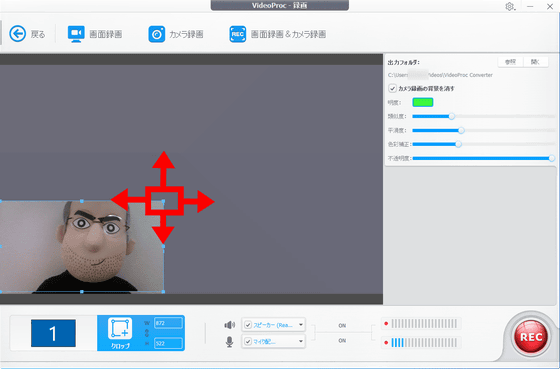Expand the スピーカー device dropdown
Viewport: 560px width, 369px height.
tap(301, 325)
